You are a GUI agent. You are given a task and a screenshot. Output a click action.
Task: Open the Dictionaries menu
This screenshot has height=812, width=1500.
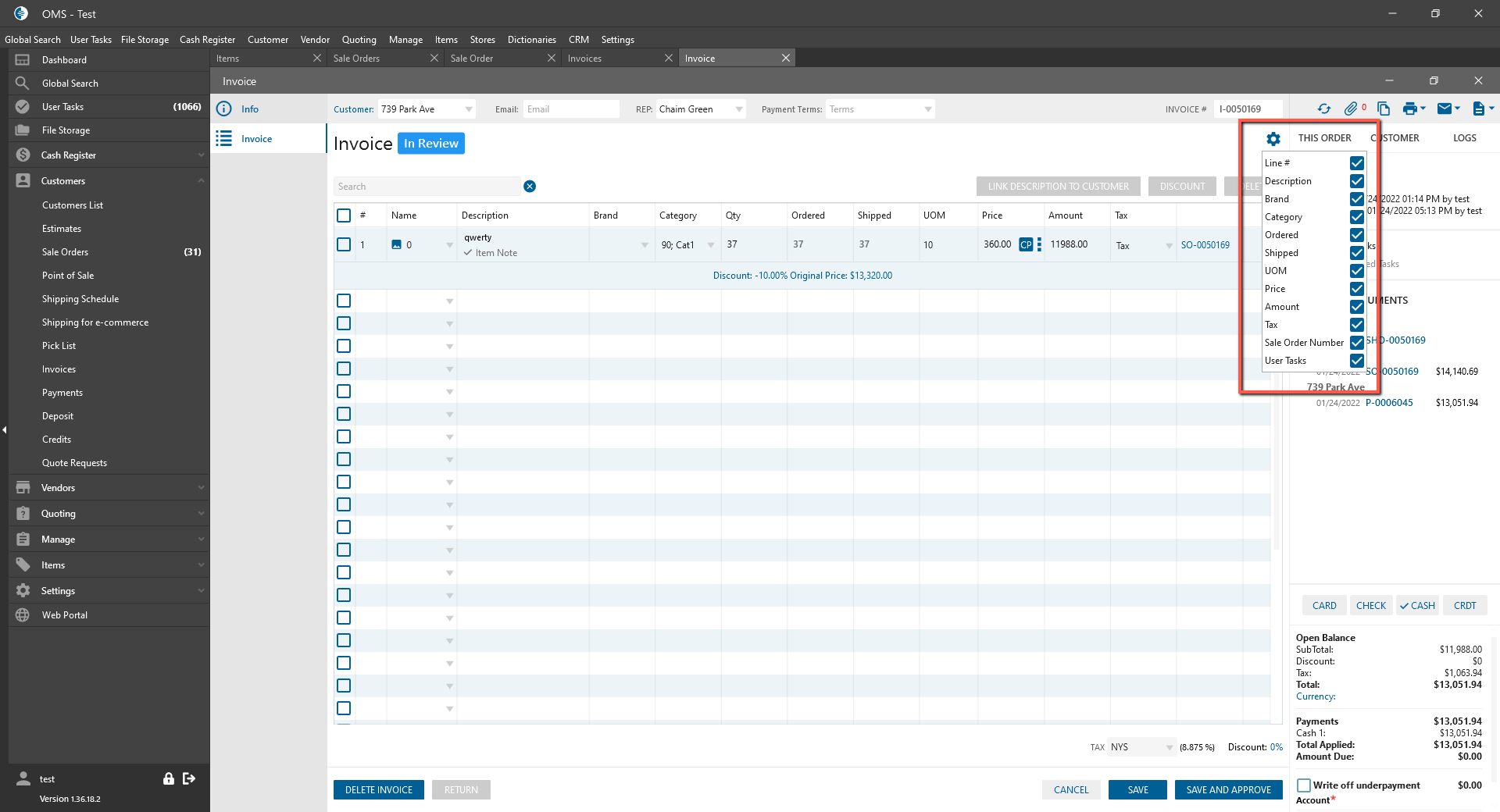click(532, 40)
